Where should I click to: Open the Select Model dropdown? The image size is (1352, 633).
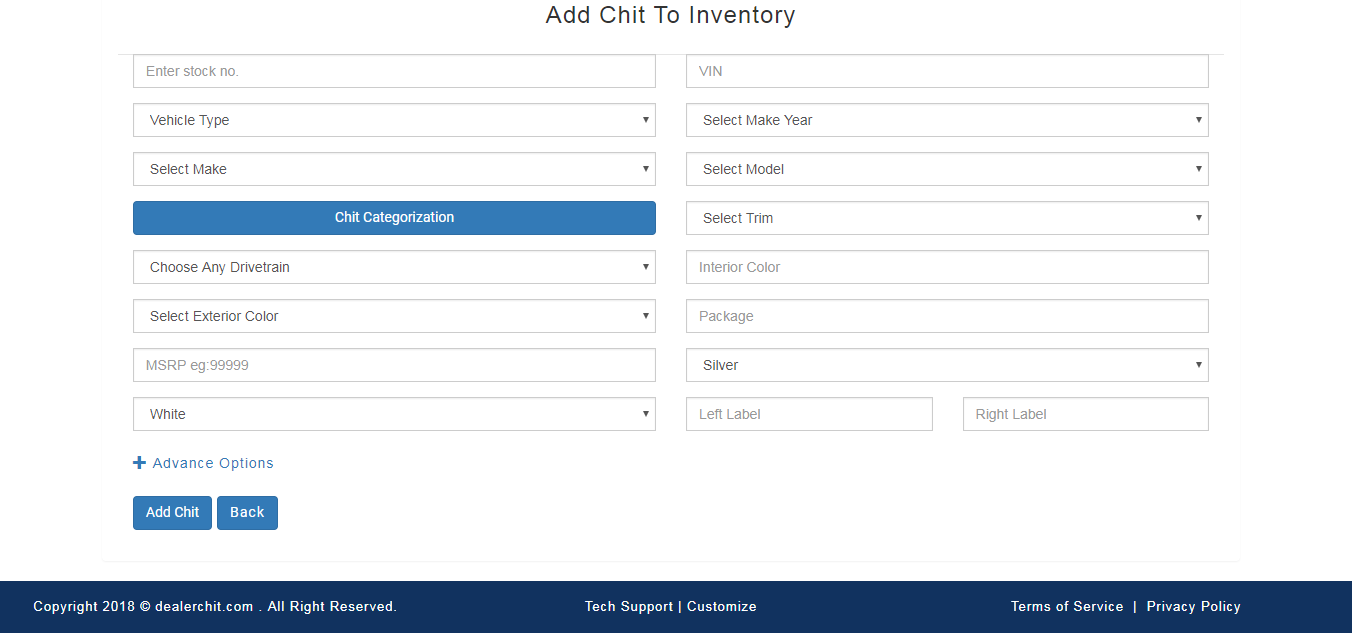[x=947, y=169]
